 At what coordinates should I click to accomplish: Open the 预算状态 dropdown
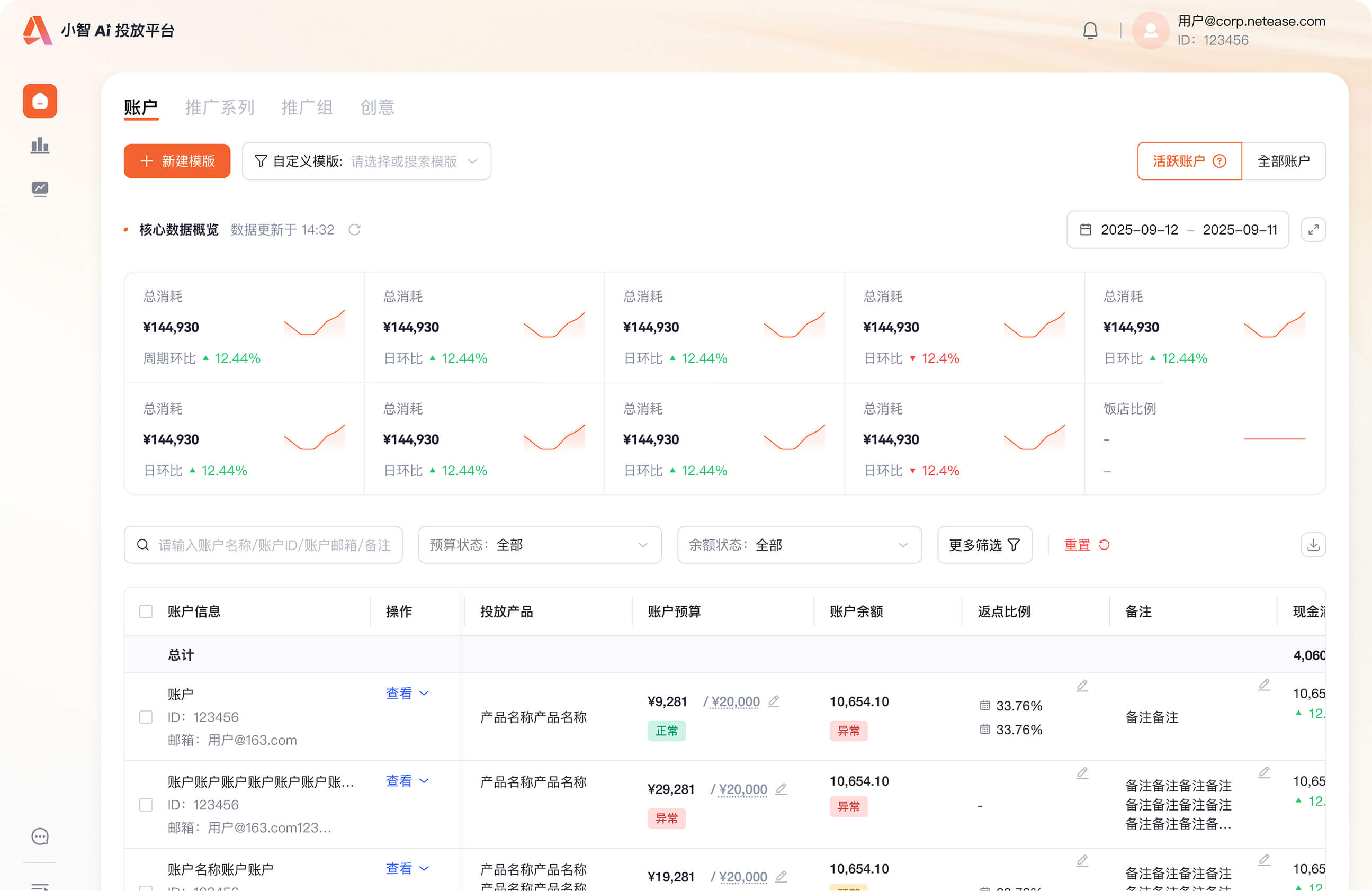click(x=540, y=545)
